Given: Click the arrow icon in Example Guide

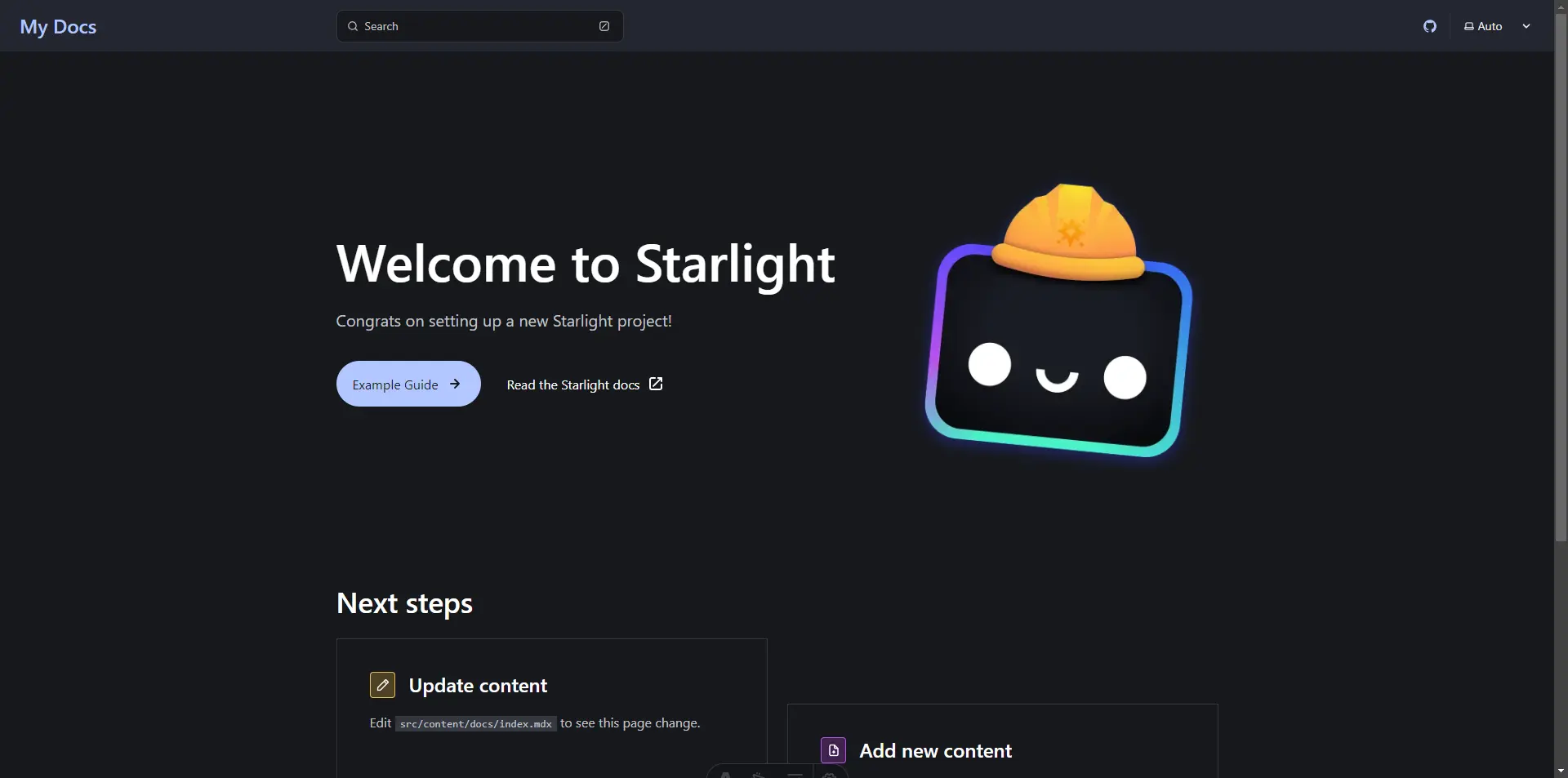Looking at the screenshot, I should (x=455, y=384).
